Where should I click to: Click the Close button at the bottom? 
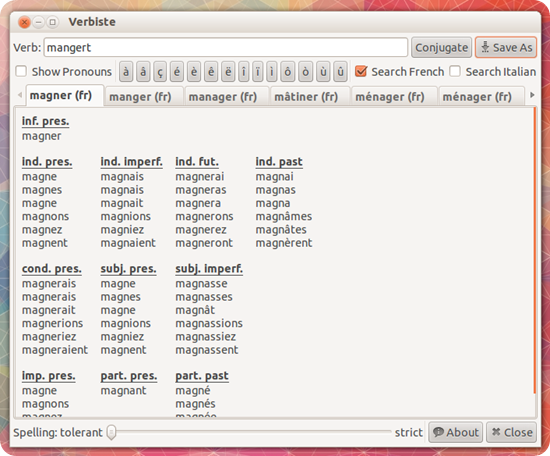coord(512,432)
